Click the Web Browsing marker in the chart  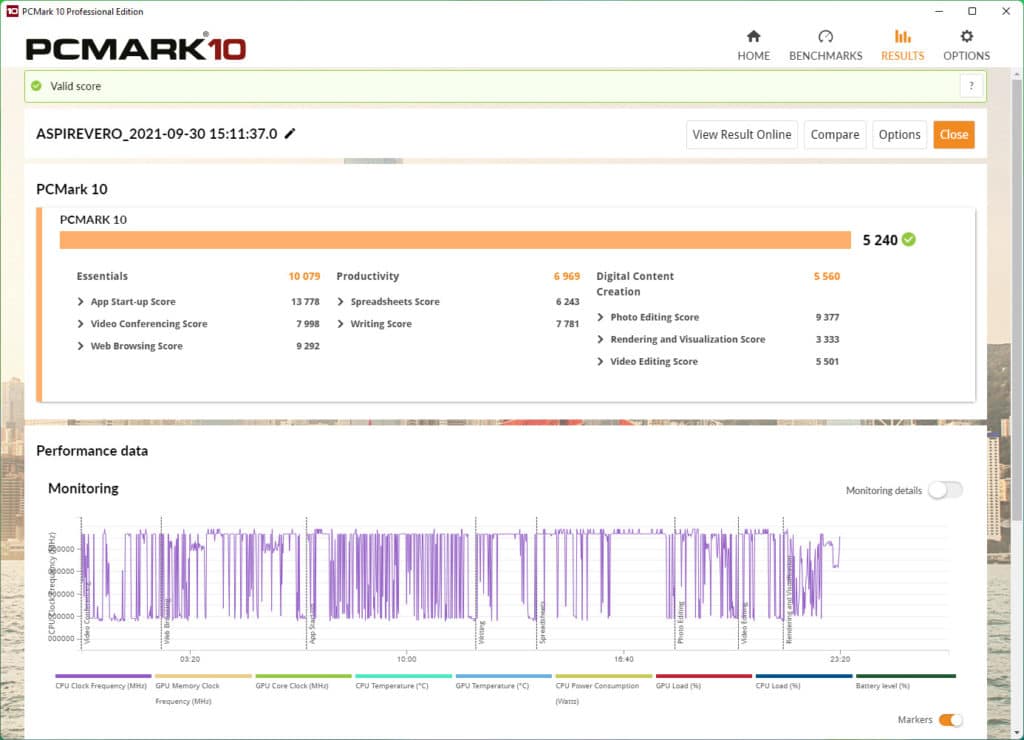(167, 621)
